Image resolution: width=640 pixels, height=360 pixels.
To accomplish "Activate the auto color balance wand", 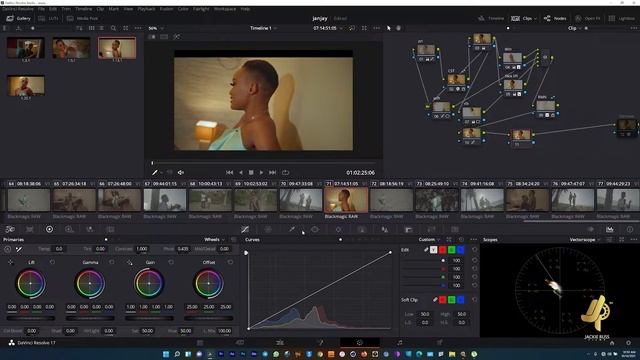I will (19, 249).
